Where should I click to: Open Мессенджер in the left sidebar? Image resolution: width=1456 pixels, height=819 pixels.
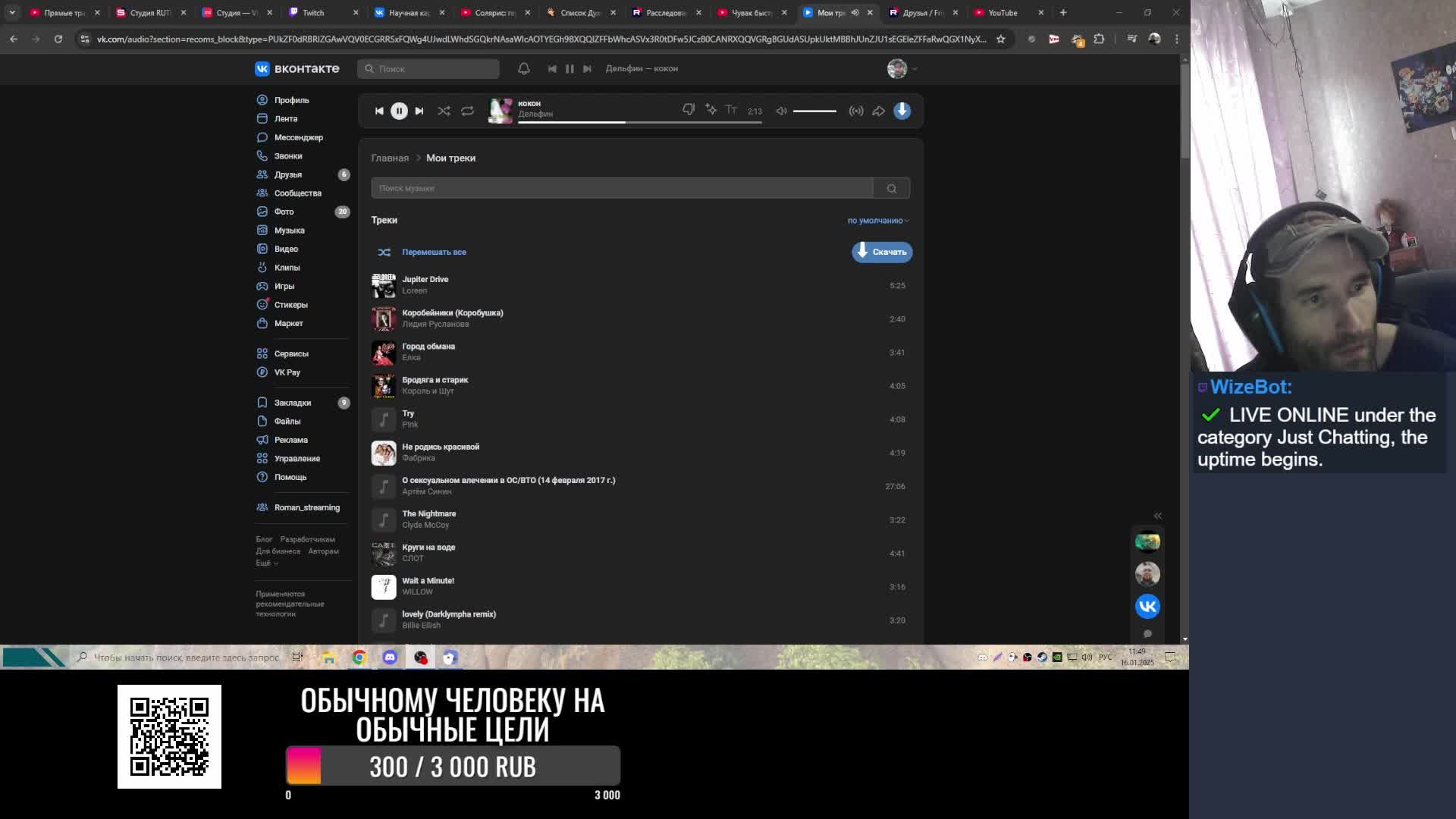point(298,137)
